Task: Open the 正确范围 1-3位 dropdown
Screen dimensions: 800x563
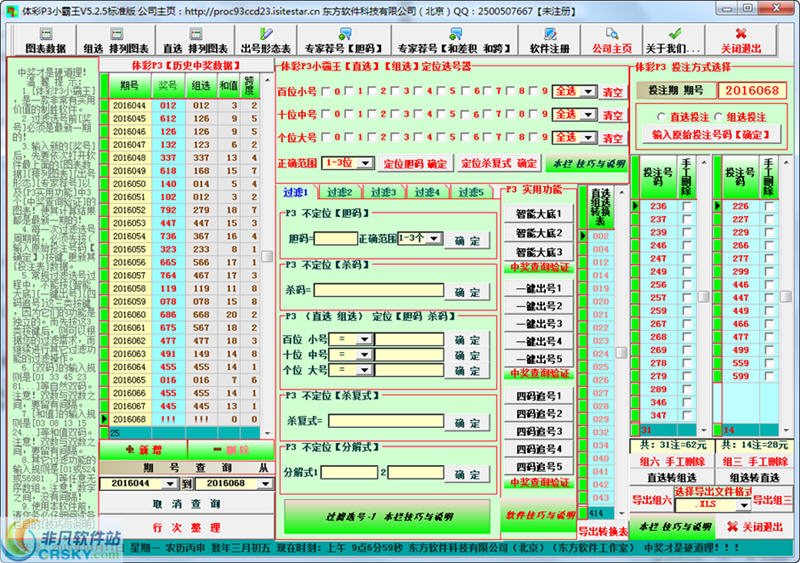Action: coord(366,163)
